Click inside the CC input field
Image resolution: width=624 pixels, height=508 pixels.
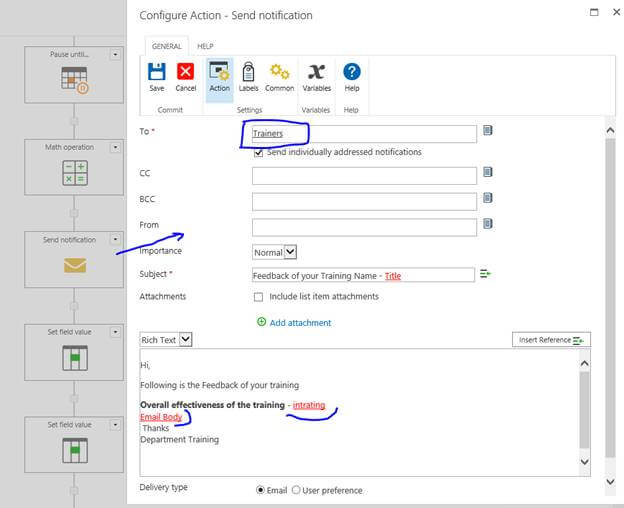tap(364, 175)
